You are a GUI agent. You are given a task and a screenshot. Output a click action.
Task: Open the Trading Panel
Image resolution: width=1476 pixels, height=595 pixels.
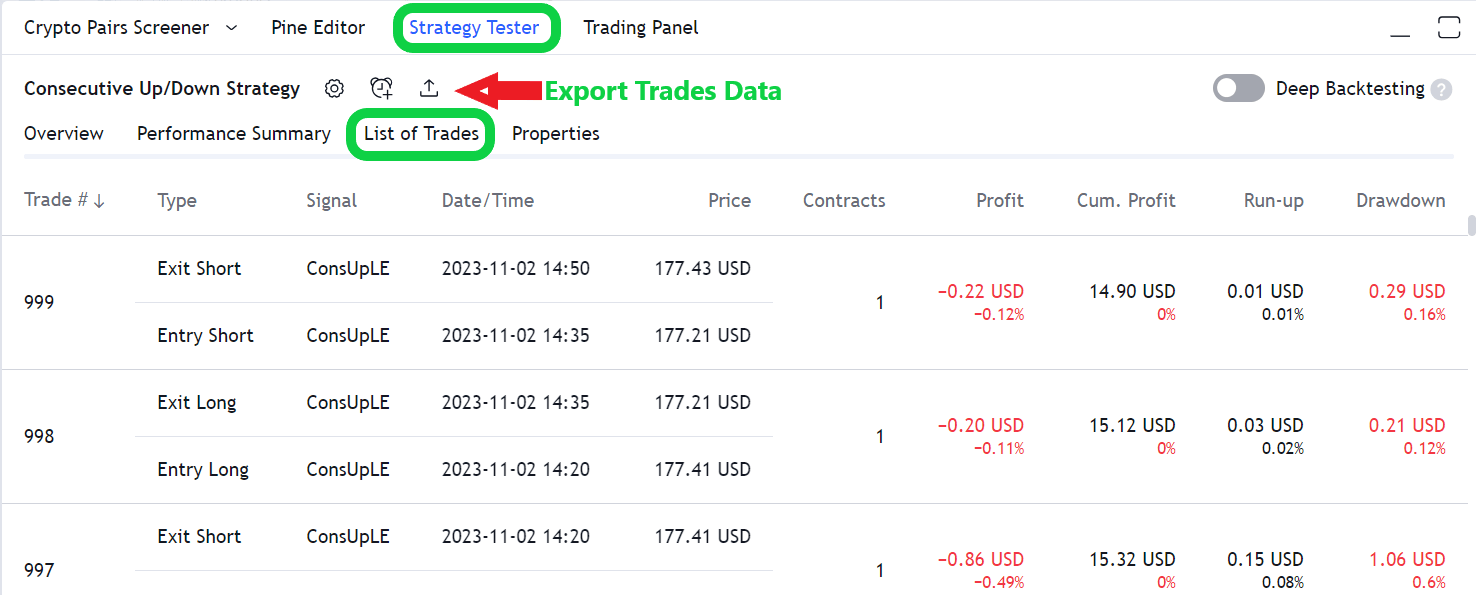tap(640, 27)
